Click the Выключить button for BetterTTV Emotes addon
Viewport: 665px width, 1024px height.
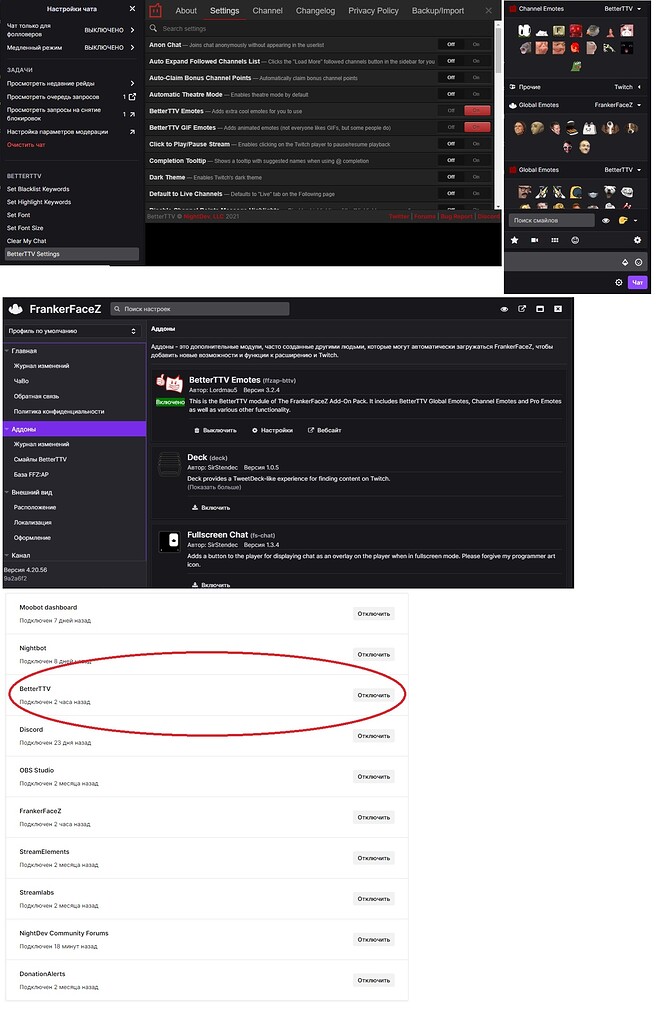pos(216,430)
